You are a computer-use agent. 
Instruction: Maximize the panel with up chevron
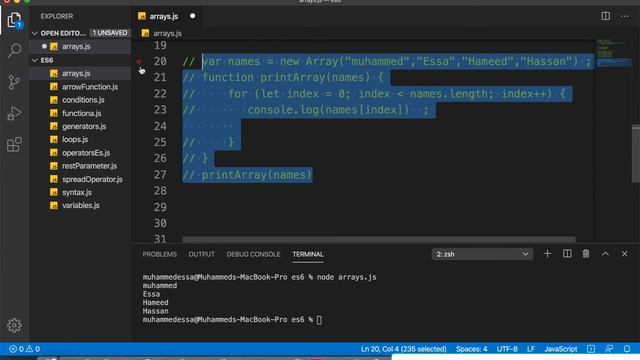(605, 254)
